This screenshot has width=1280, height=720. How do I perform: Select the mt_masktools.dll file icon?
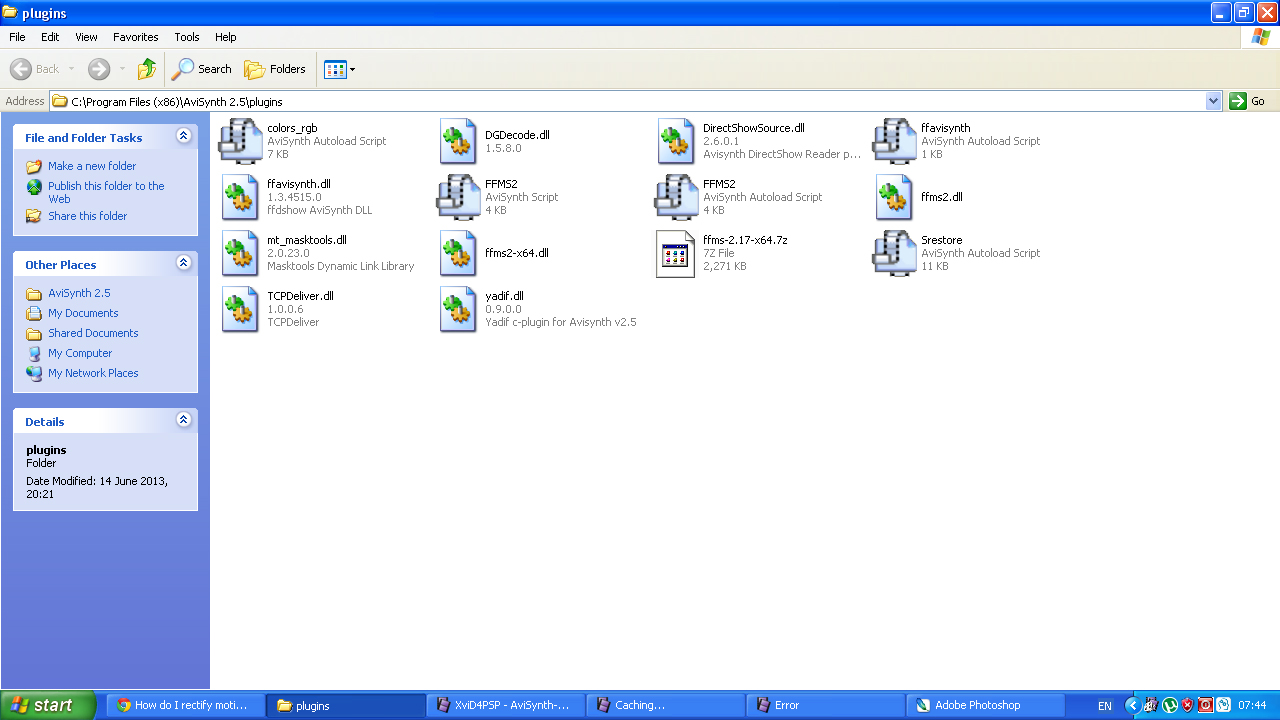tap(240, 253)
